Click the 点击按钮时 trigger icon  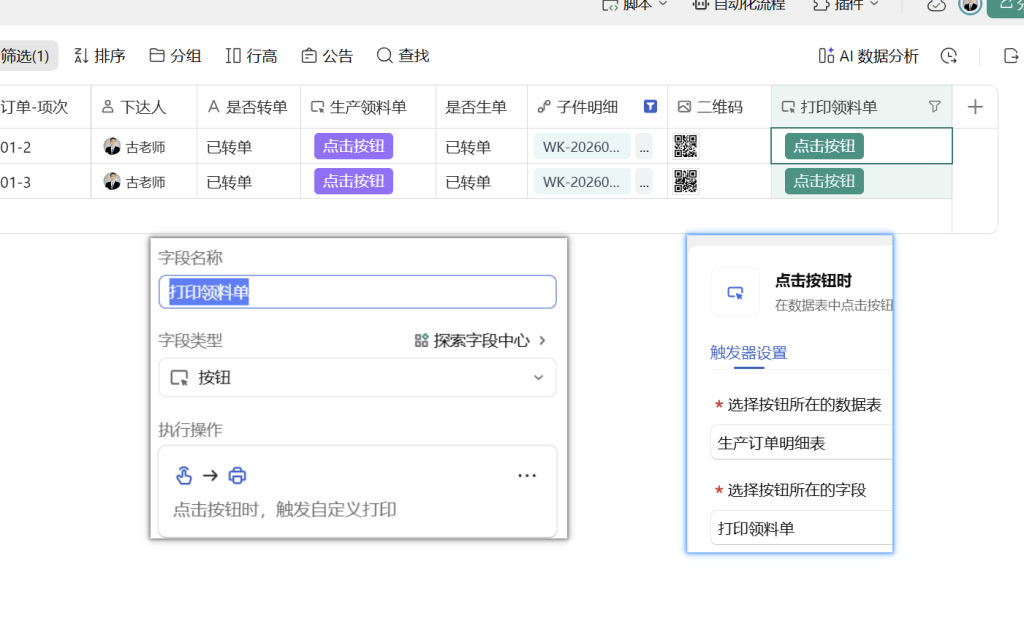(735, 293)
